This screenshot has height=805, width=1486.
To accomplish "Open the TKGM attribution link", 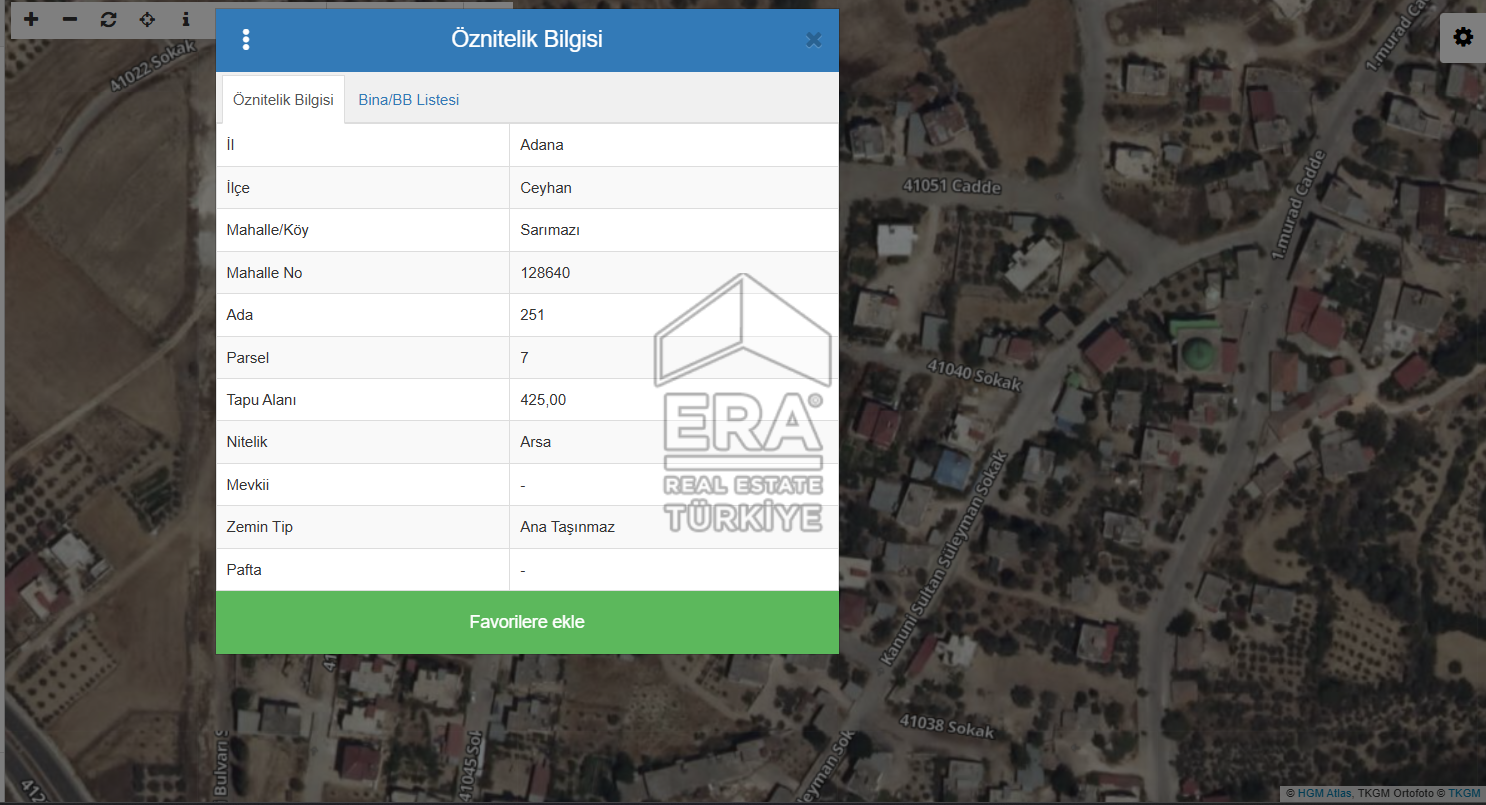I will click(1464, 793).
